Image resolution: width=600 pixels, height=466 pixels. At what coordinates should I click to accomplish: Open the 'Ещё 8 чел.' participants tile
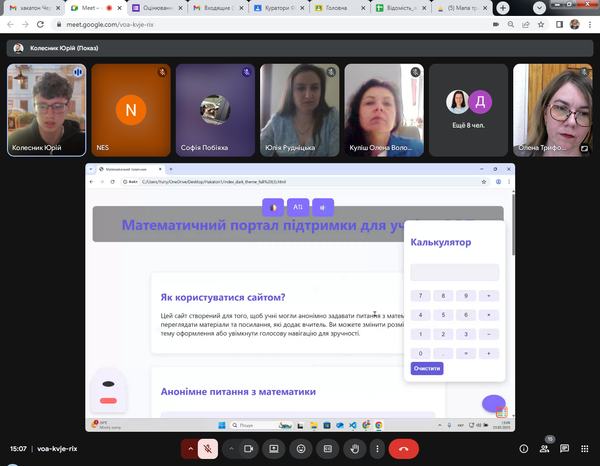(468, 110)
